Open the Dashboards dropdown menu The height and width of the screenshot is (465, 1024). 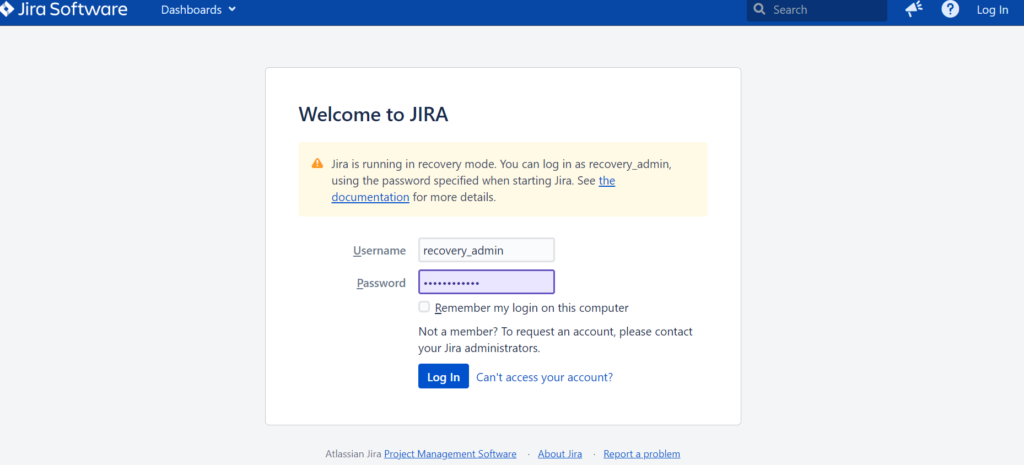tap(199, 10)
